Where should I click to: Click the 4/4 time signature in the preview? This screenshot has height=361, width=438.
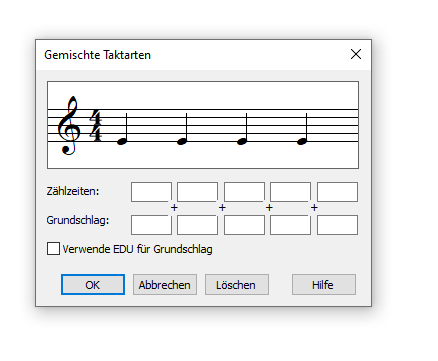point(95,126)
